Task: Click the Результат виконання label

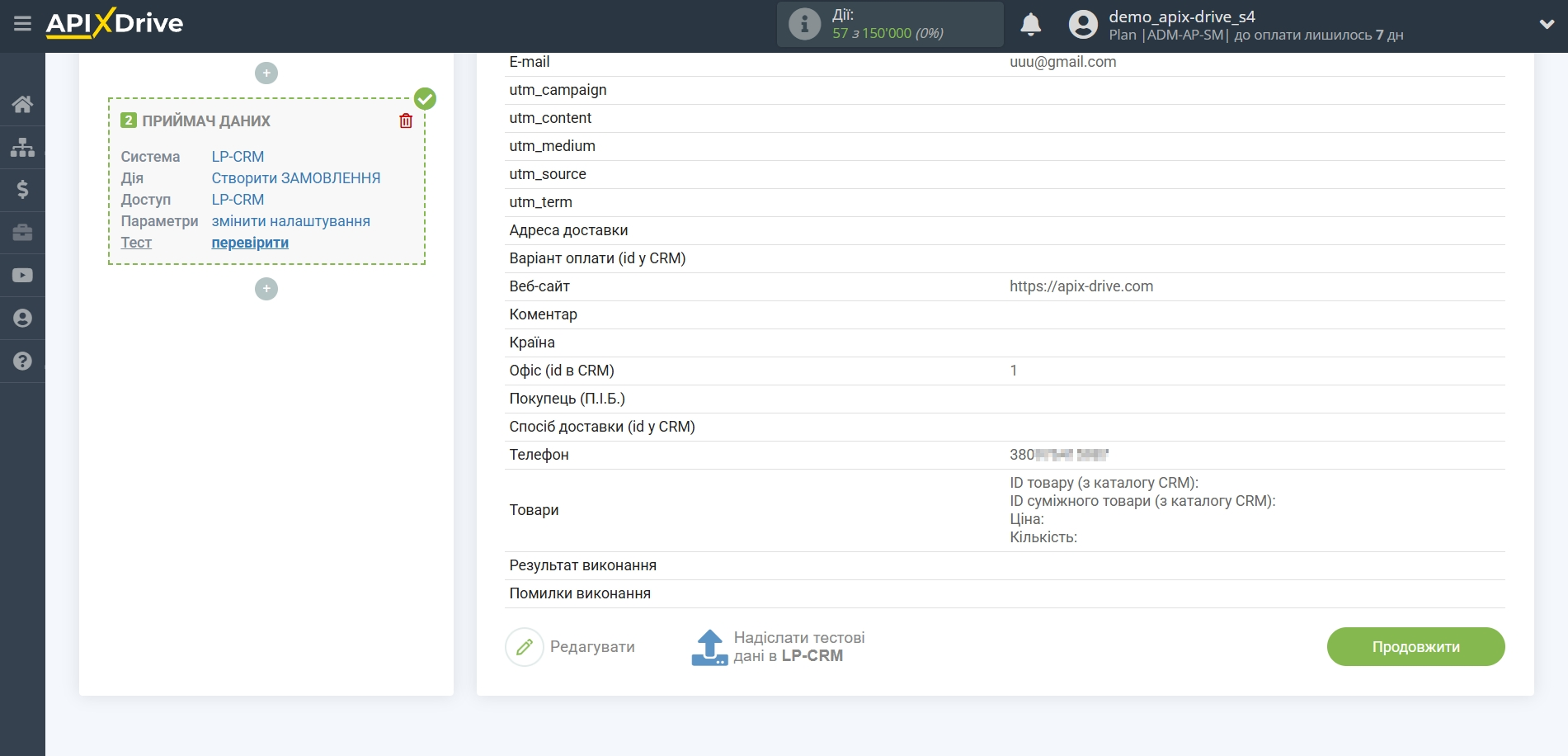Action: (582, 565)
